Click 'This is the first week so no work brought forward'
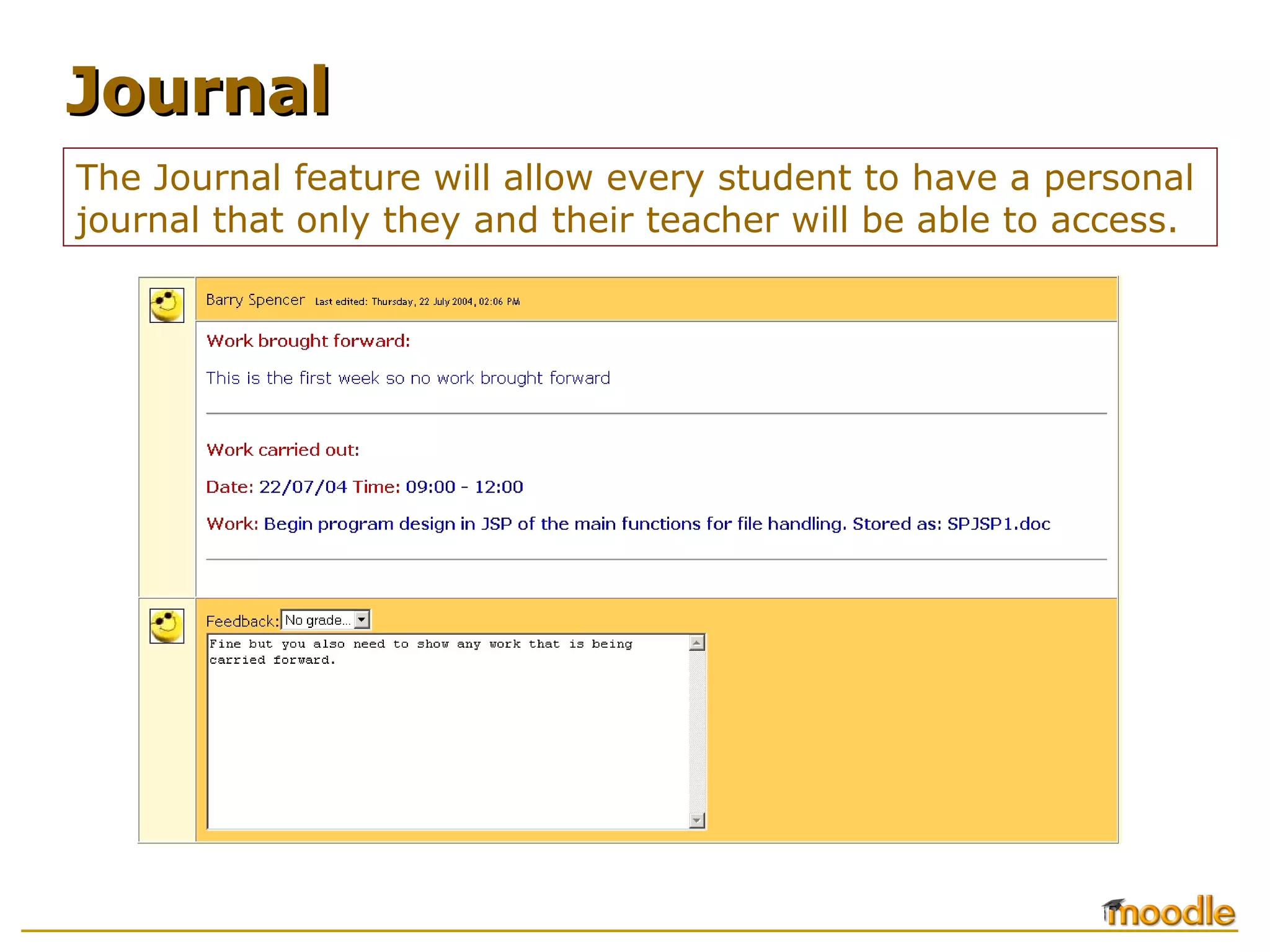1270x952 pixels. coord(408,378)
